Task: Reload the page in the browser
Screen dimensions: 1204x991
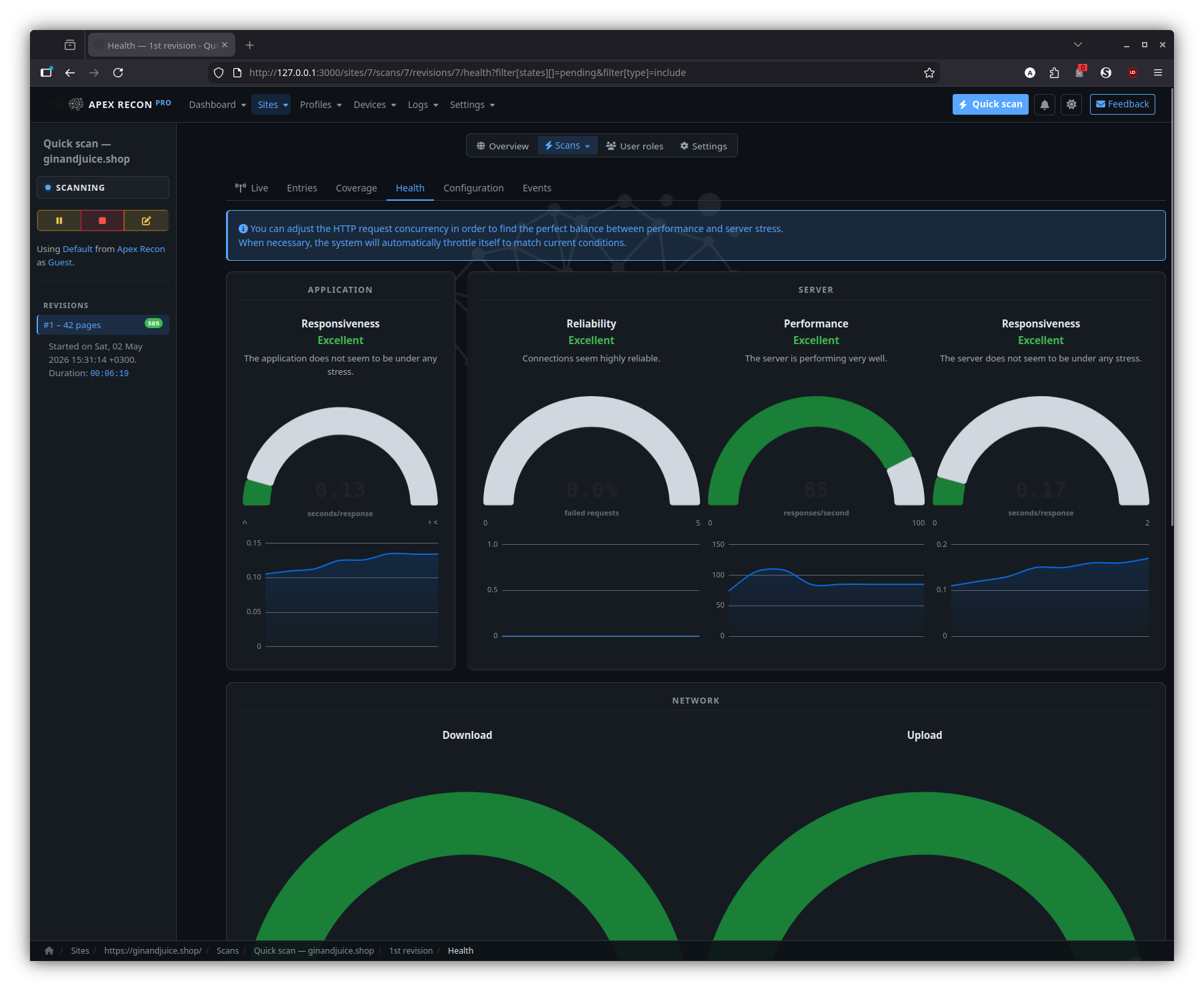Action: (x=118, y=73)
